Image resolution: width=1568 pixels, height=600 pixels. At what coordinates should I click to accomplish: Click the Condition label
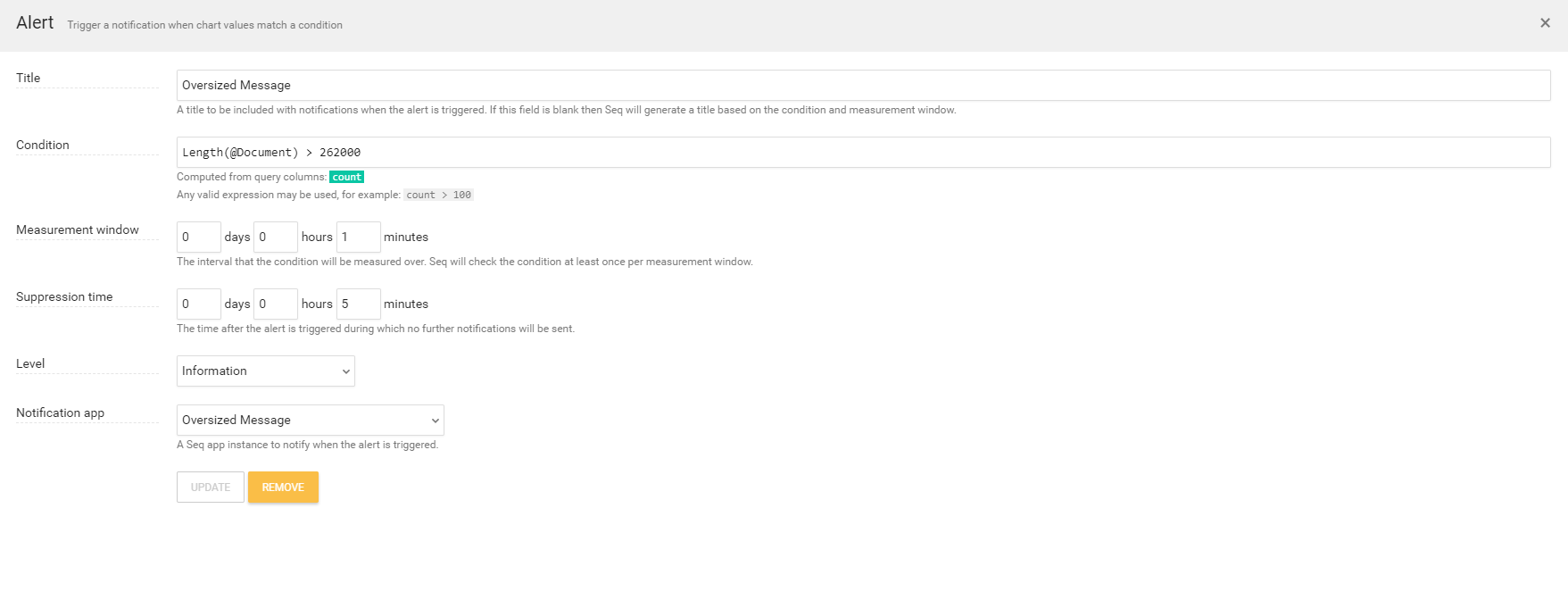coord(42,145)
